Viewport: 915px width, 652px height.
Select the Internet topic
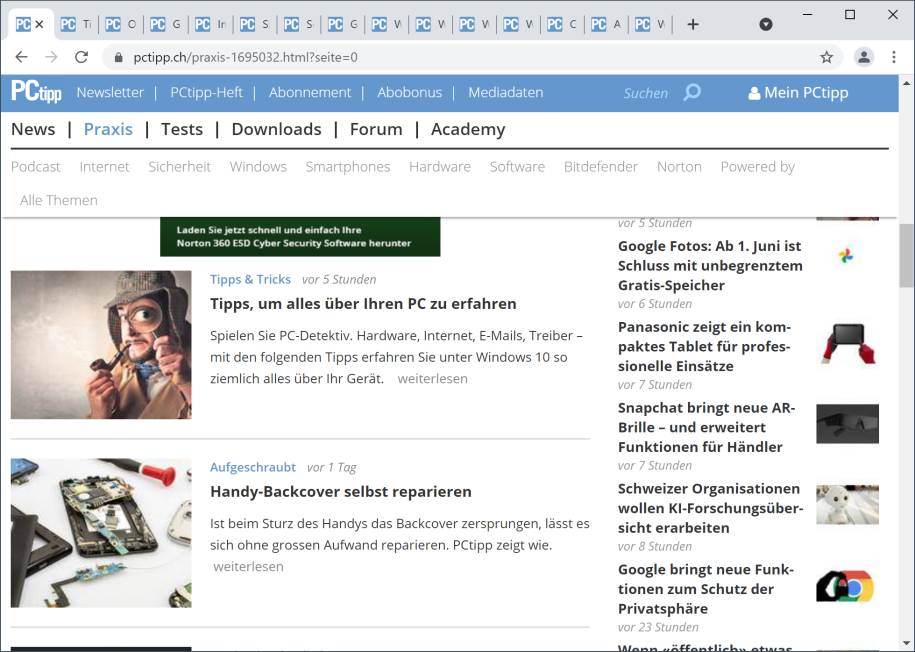point(104,167)
